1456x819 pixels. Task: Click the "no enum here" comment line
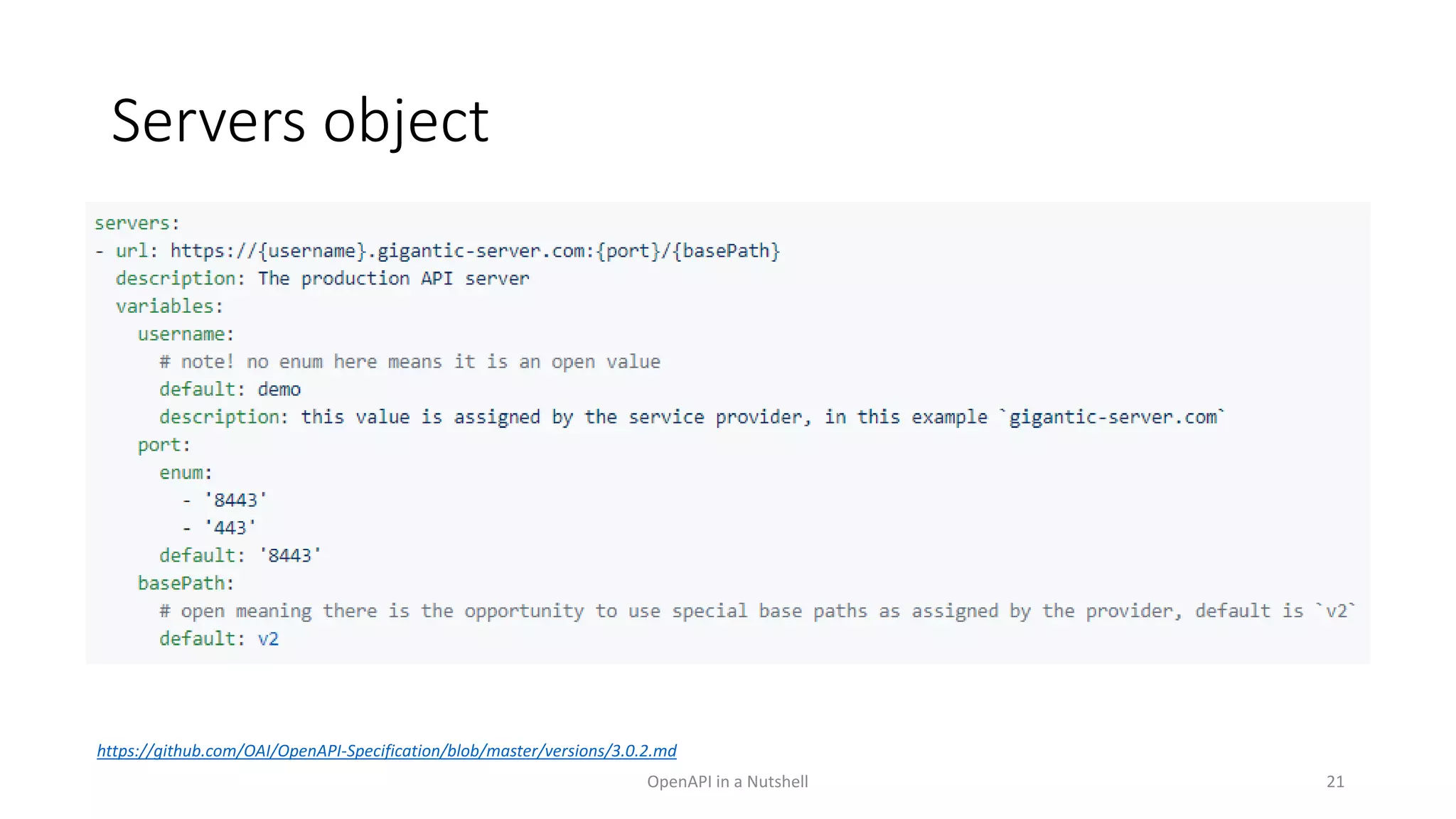click(409, 362)
